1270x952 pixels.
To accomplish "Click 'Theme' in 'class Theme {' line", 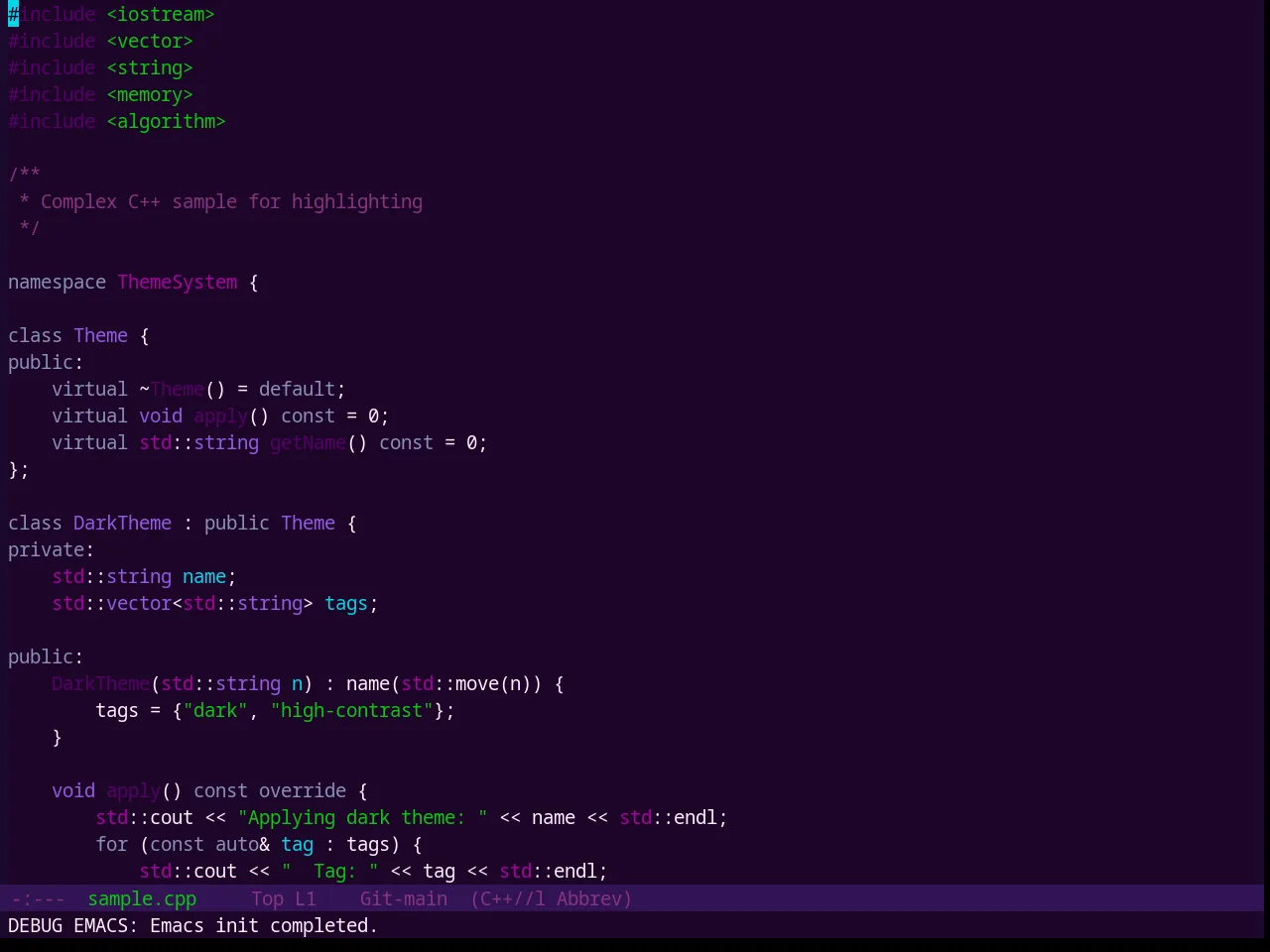I will click(100, 335).
